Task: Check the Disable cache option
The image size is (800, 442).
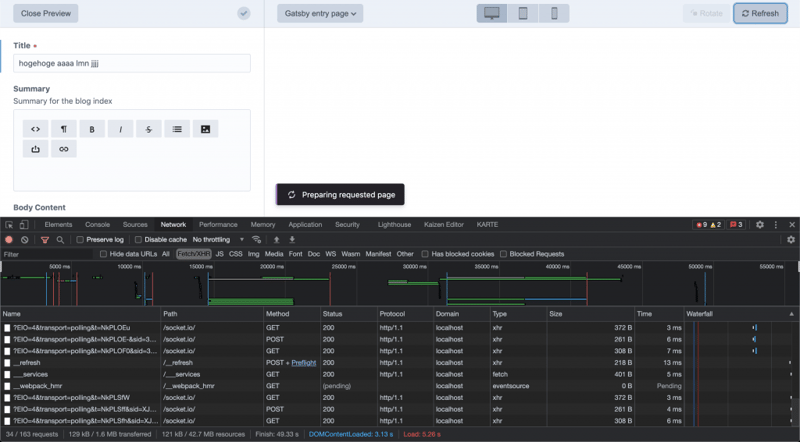Action: pyautogui.click(x=138, y=240)
